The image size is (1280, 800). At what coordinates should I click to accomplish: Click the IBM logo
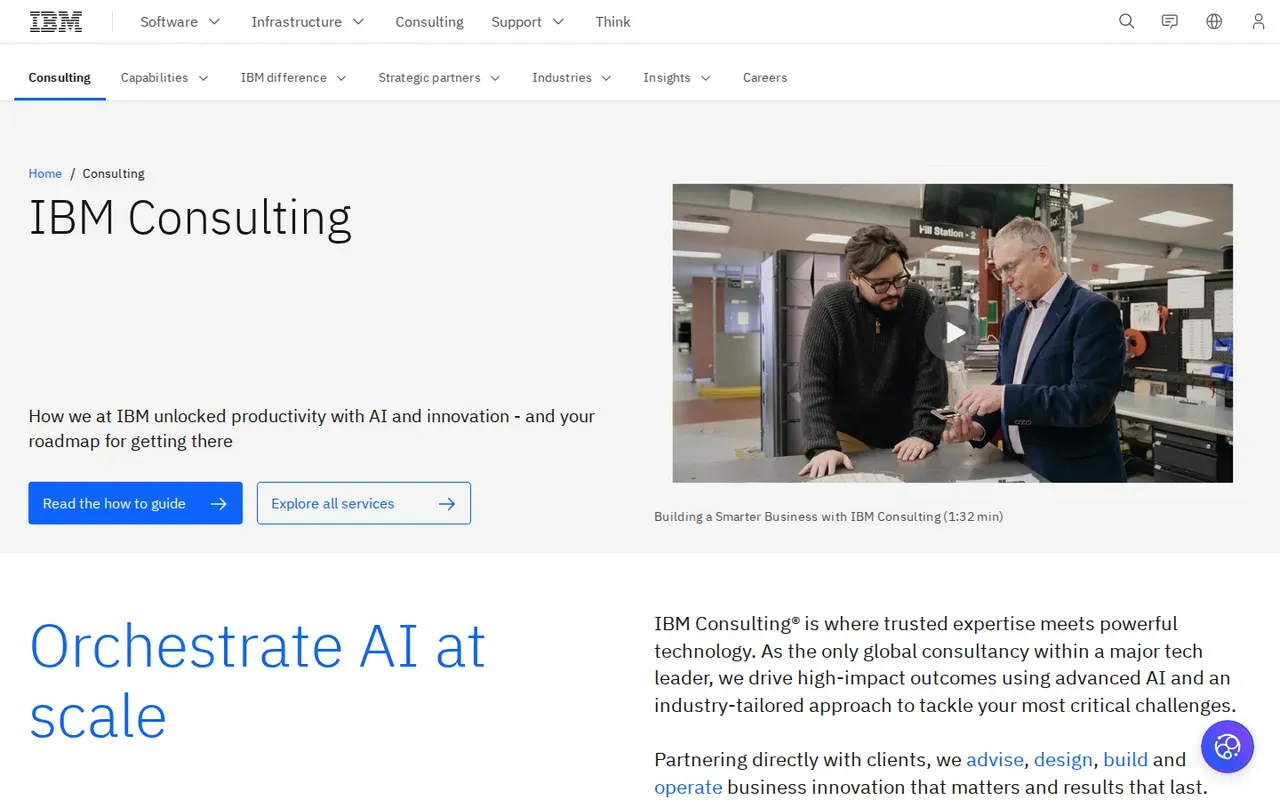pyautogui.click(x=56, y=21)
